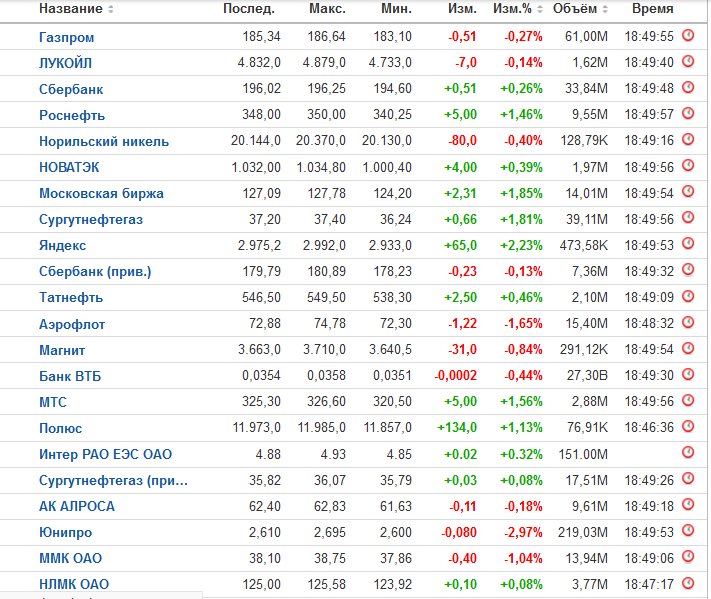Image resolution: width=711 pixels, height=599 pixels.
Task: Select Полюс last price 11.973,0
Action: click(x=257, y=428)
